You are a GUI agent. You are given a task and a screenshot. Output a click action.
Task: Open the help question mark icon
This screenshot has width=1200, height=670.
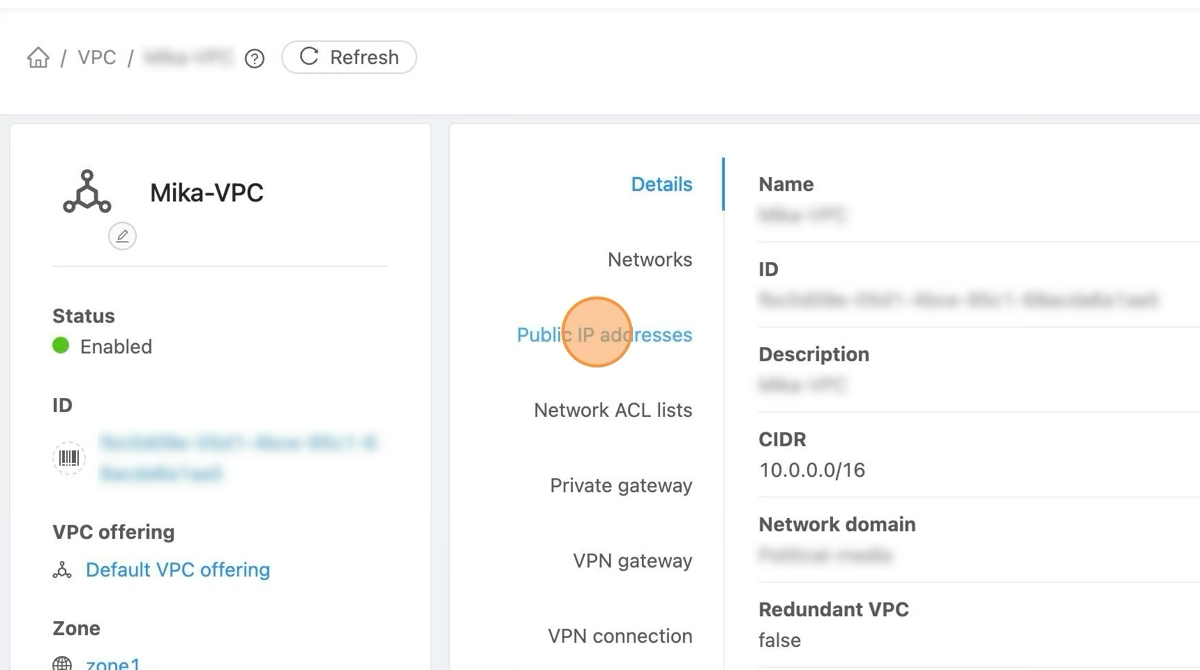point(255,59)
